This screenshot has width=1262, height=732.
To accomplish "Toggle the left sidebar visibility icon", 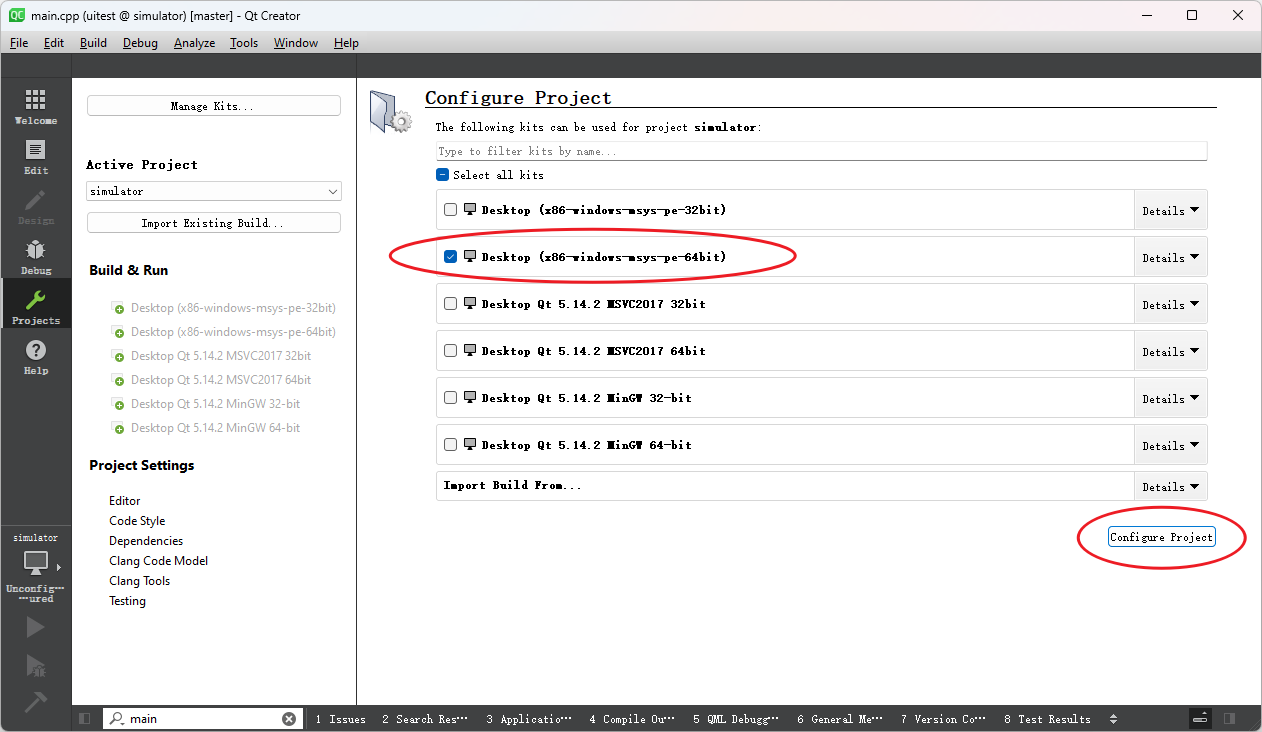I will click(85, 719).
